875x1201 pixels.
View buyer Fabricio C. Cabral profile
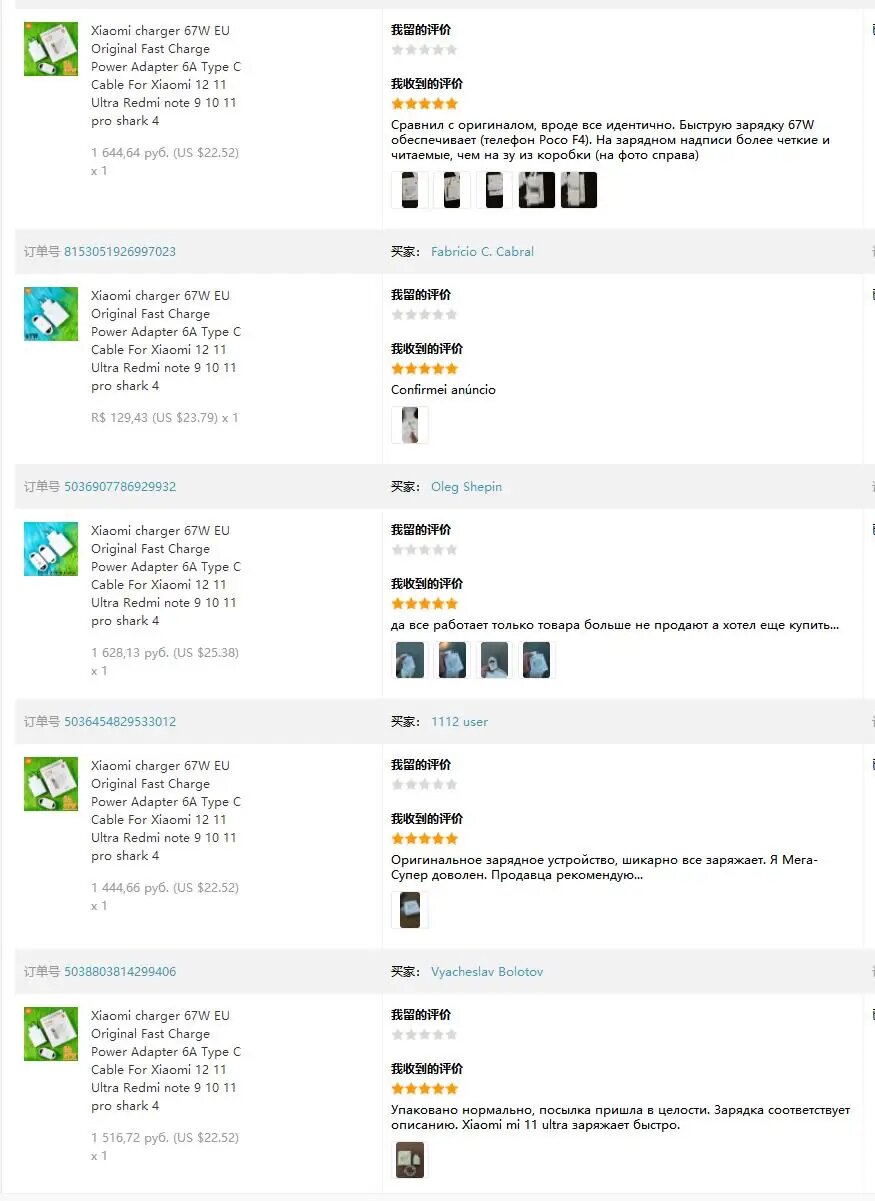(x=482, y=252)
